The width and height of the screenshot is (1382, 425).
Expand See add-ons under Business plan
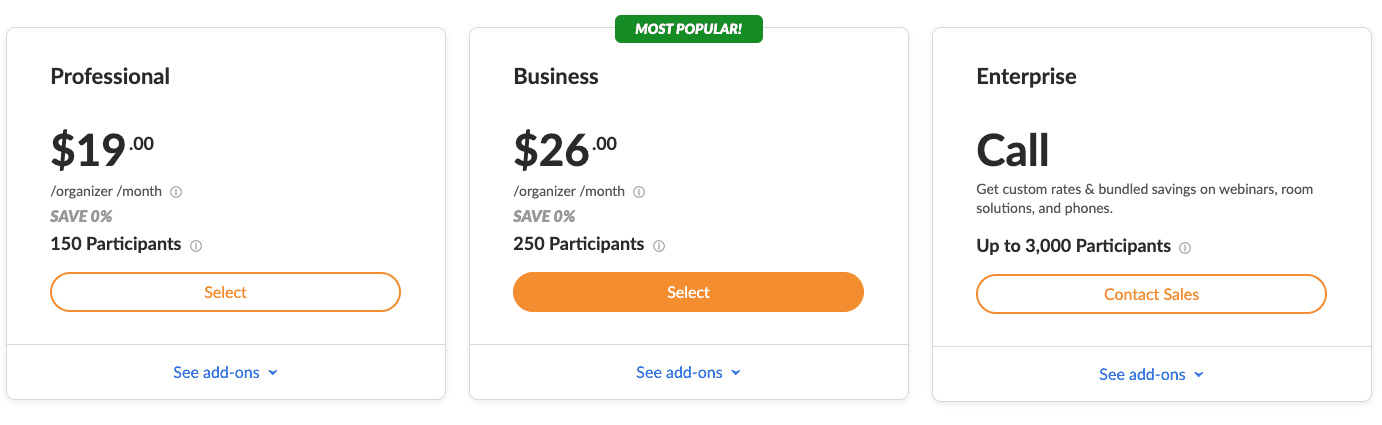(x=688, y=372)
